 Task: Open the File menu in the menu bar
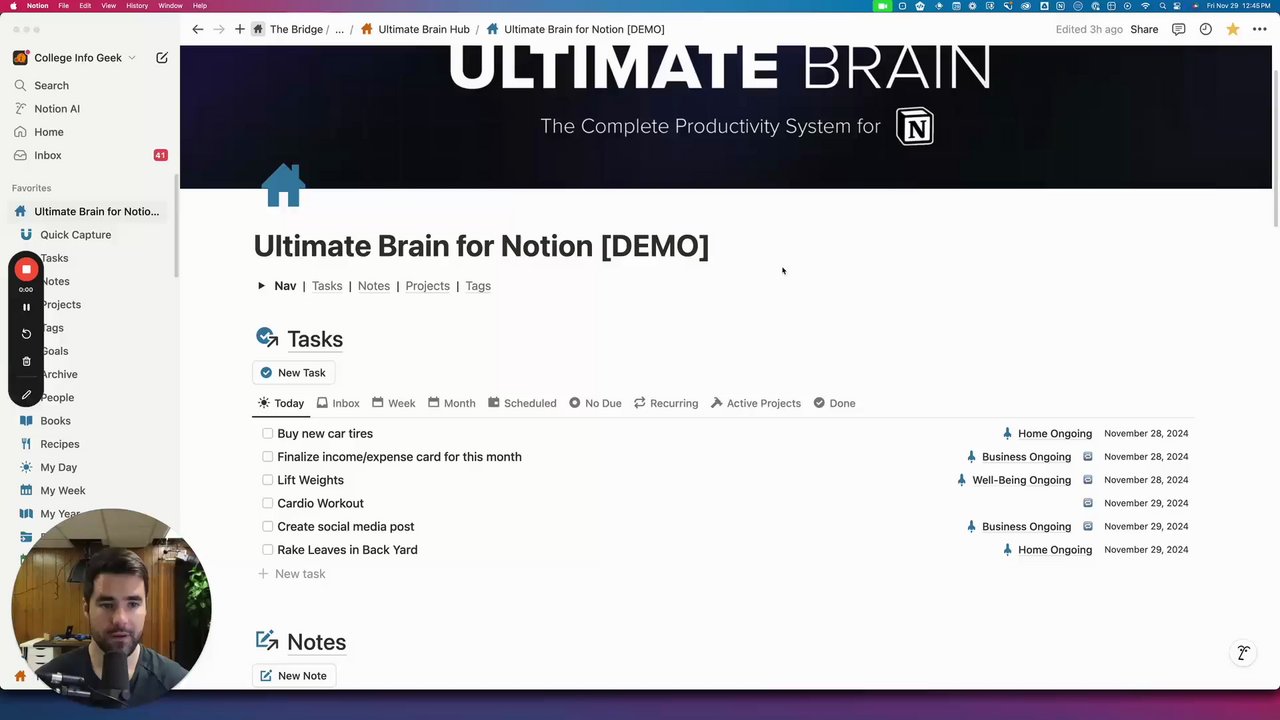tap(63, 6)
